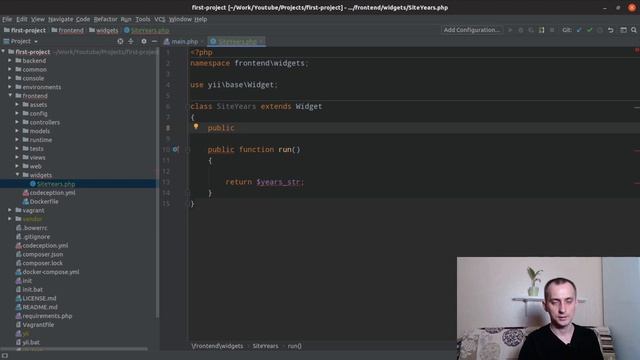Viewport: 640px width, 360px height.
Task: Click the error stripe indicator at top-right of editor
Action: point(637,50)
